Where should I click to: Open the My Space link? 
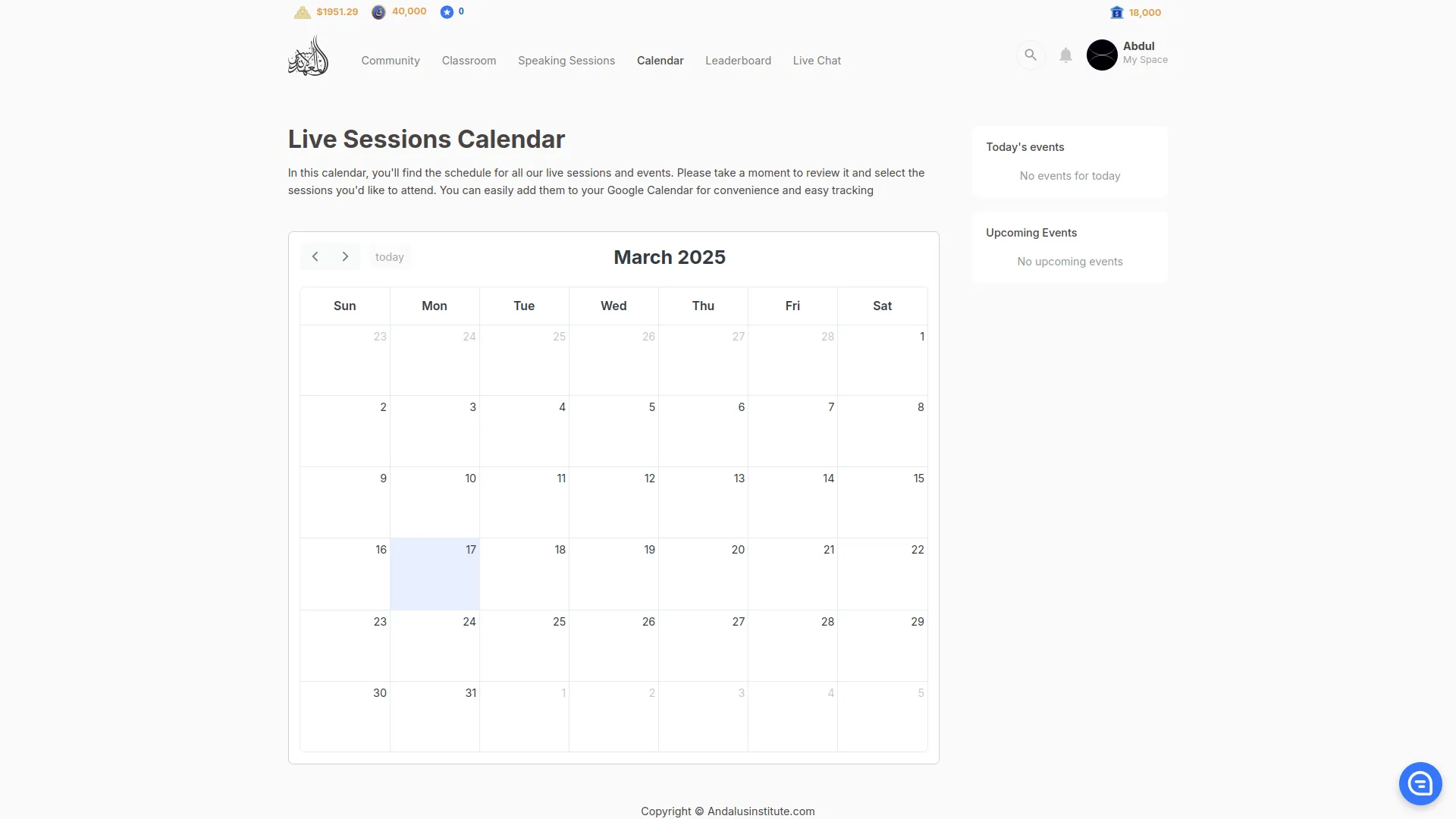click(1145, 60)
